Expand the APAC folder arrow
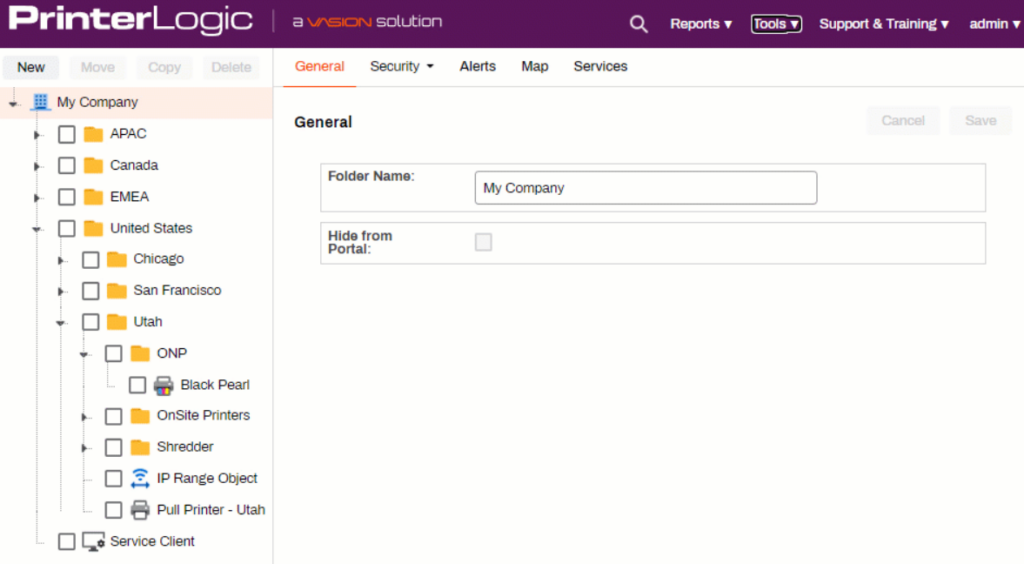This screenshot has width=1024, height=564. pyautogui.click(x=37, y=135)
